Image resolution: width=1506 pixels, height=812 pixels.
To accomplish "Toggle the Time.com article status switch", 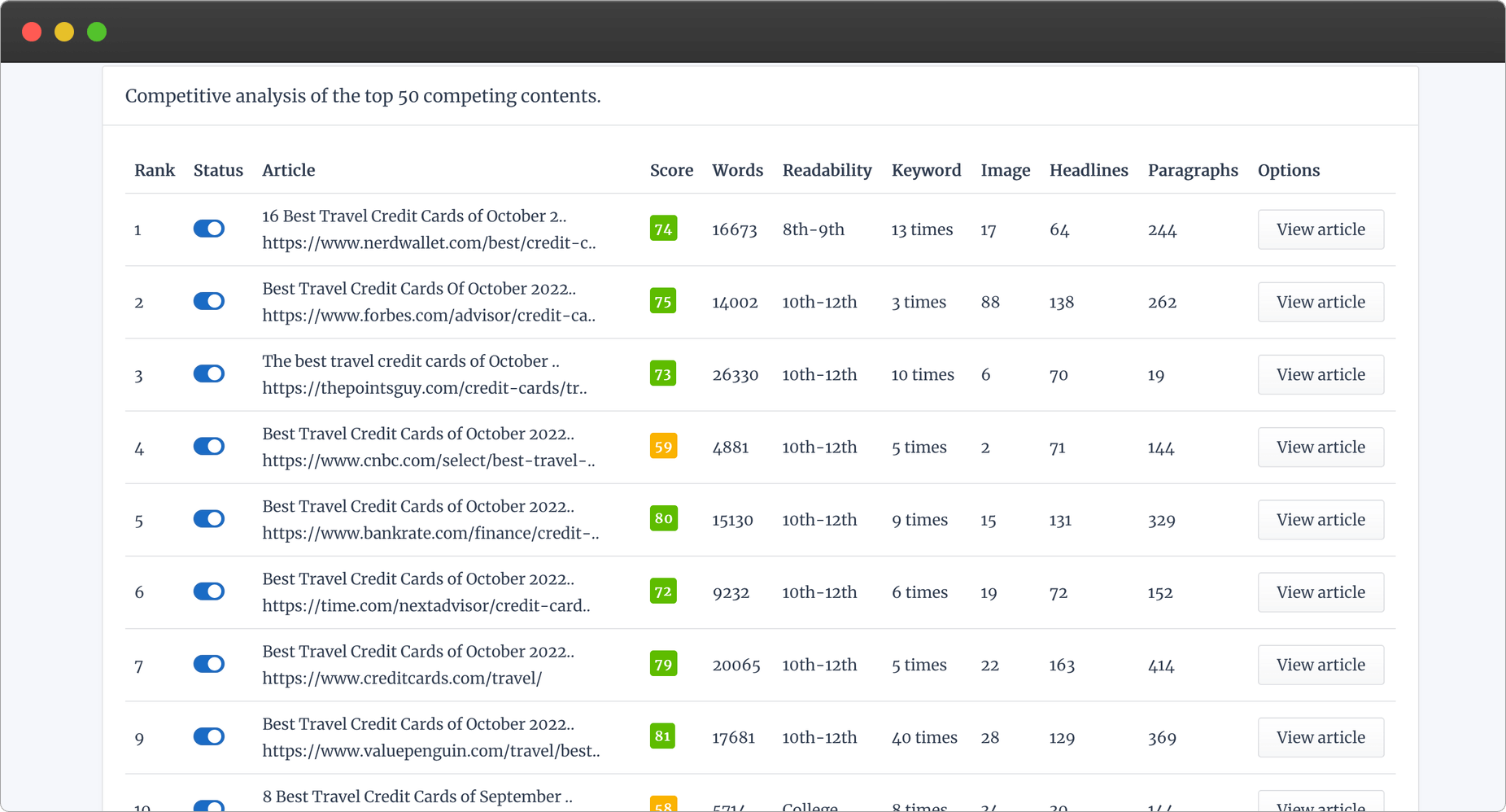I will 209,592.
